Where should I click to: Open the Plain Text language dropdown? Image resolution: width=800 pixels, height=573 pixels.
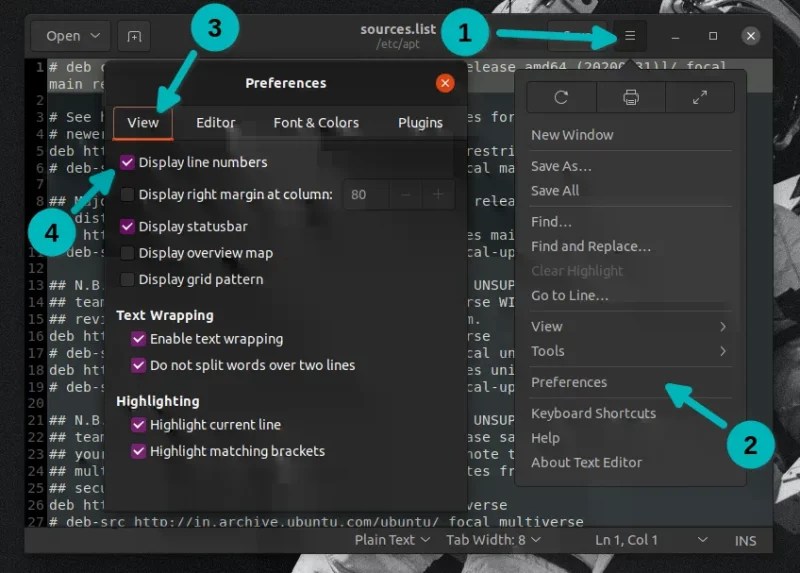coord(392,540)
